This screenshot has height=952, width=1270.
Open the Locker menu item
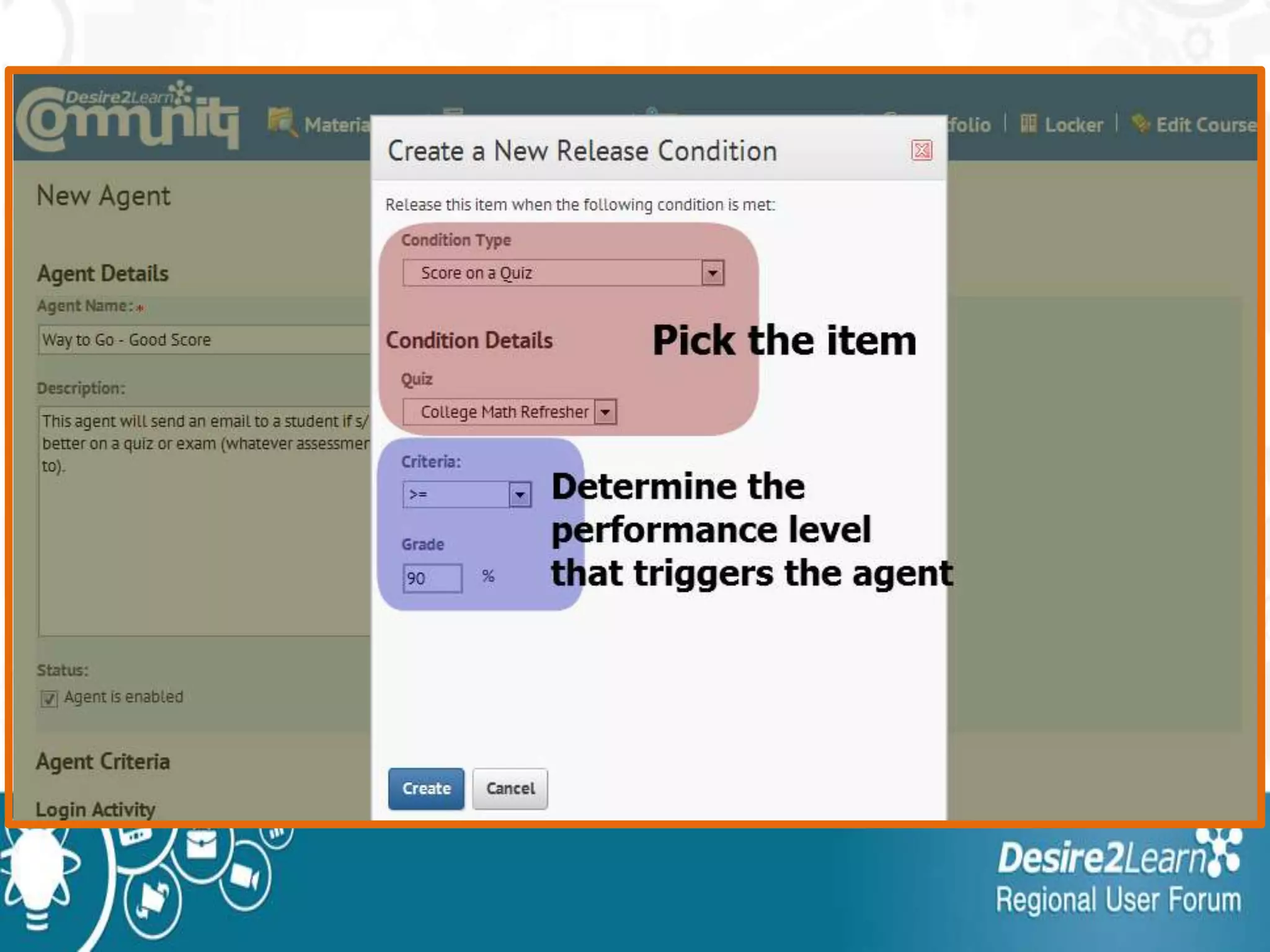(x=1073, y=125)
